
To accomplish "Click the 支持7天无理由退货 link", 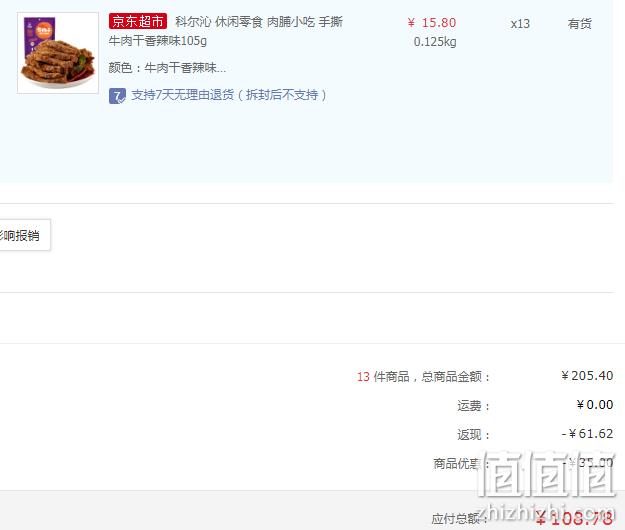I will point(229,95).
